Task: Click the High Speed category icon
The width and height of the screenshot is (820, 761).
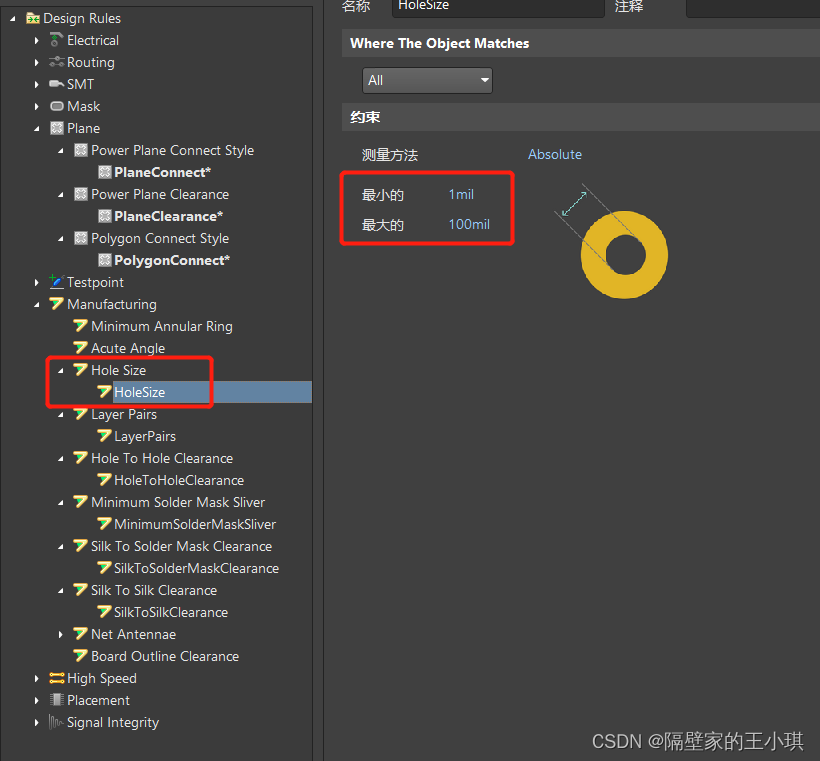Action: tap(56, 678)
